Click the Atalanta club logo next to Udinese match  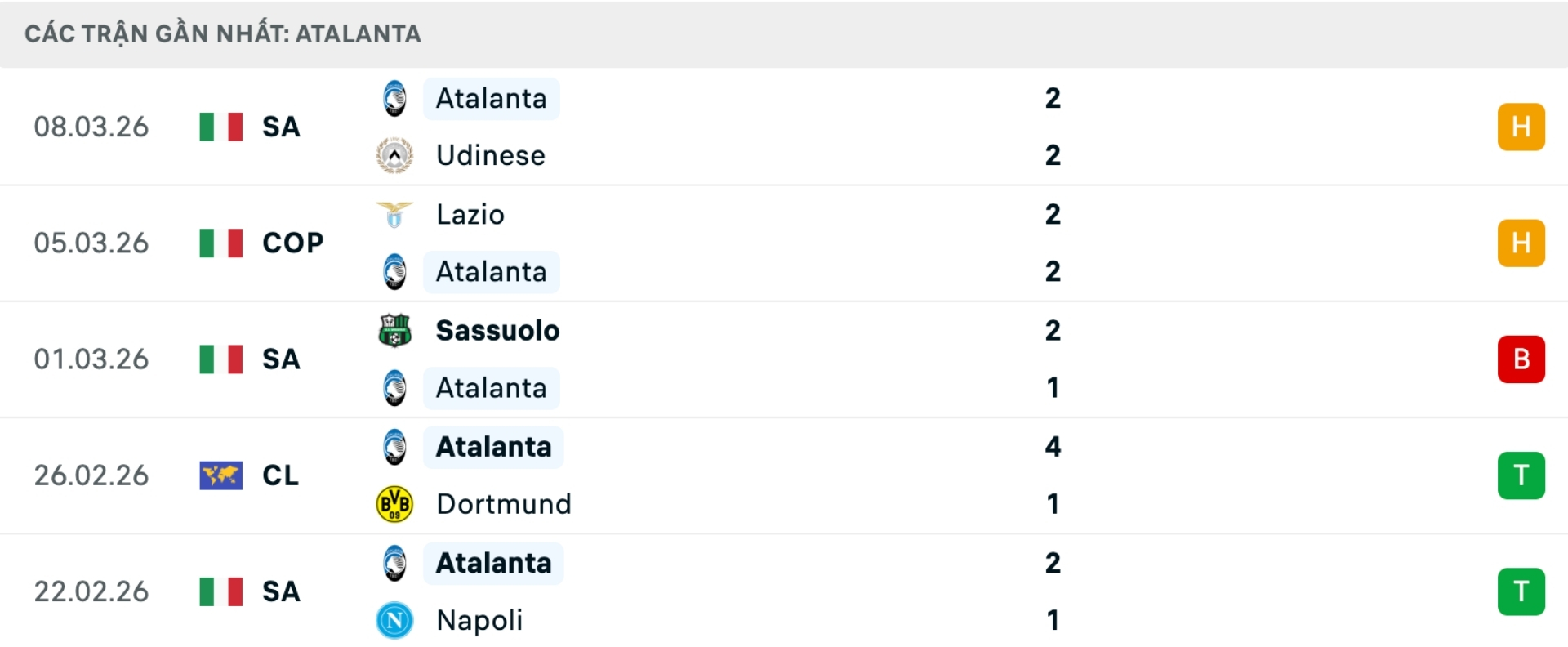tap(394, 98)
